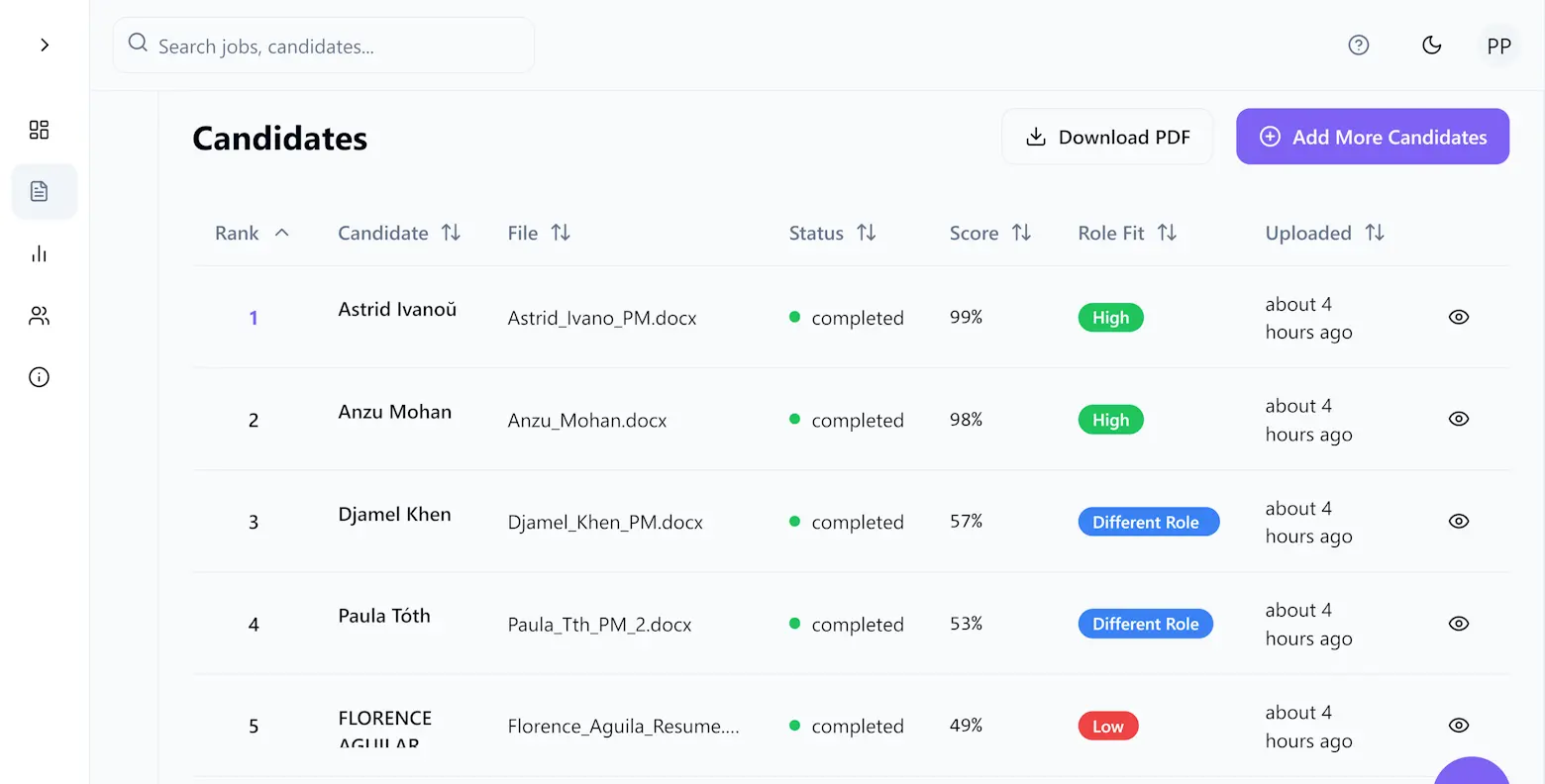Viewport: 1545px width, 784px height.
Task: Click the High badge for Astrid Ivanoŭ
Action: pos(1110,318)
